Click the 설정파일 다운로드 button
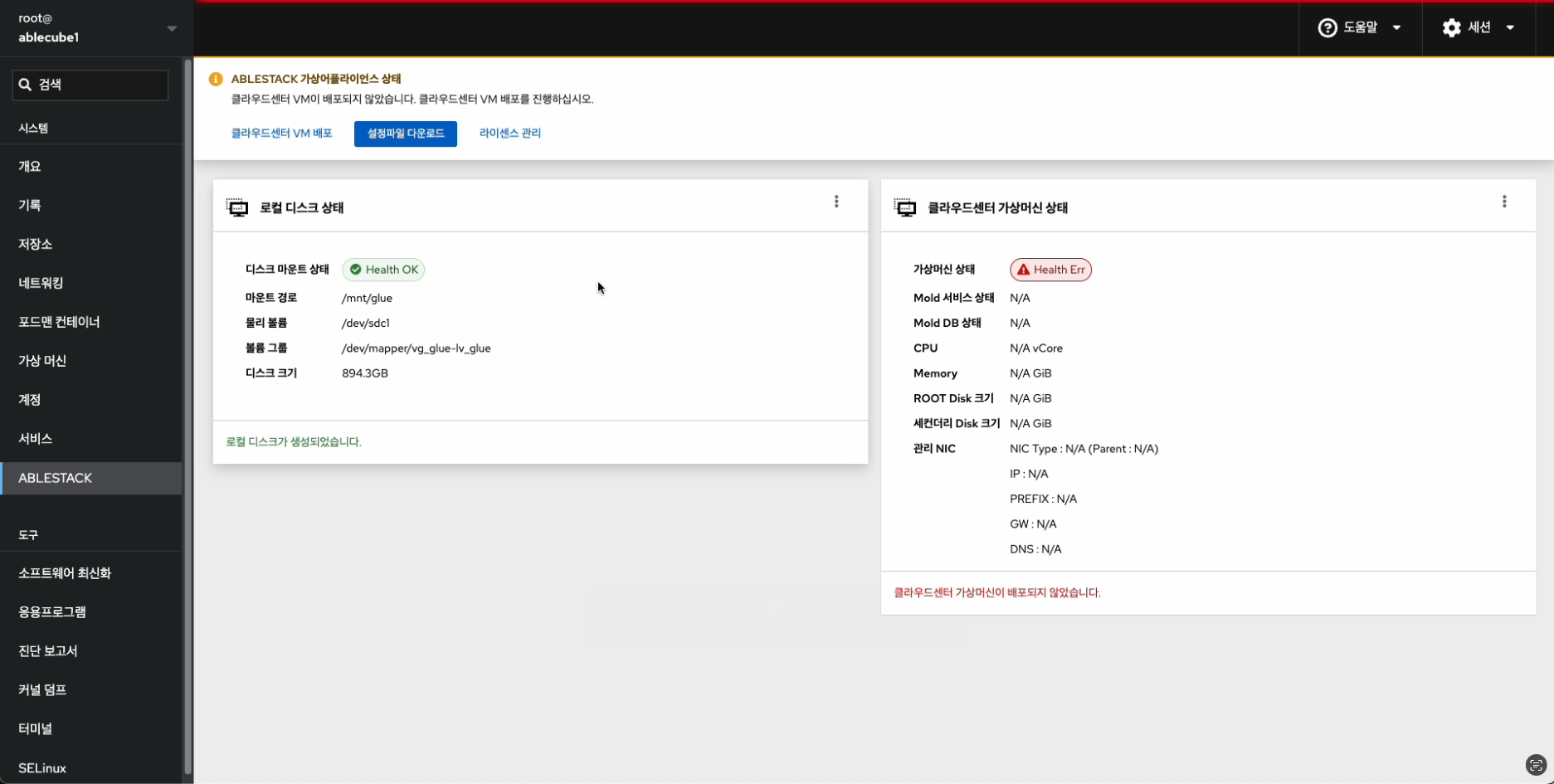Viewport: 1554px width, 784px height. pos(405,134)
